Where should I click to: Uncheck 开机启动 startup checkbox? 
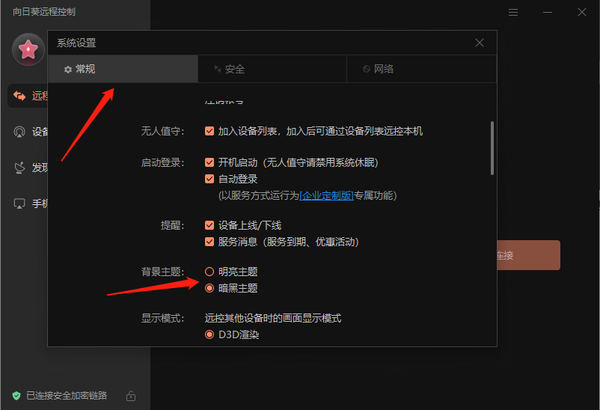[x=209, y=162]
